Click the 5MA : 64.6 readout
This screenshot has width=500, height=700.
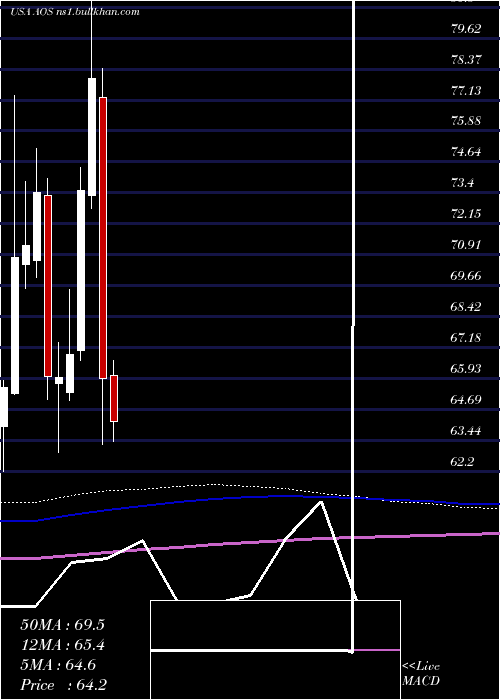tap(58, 665)
